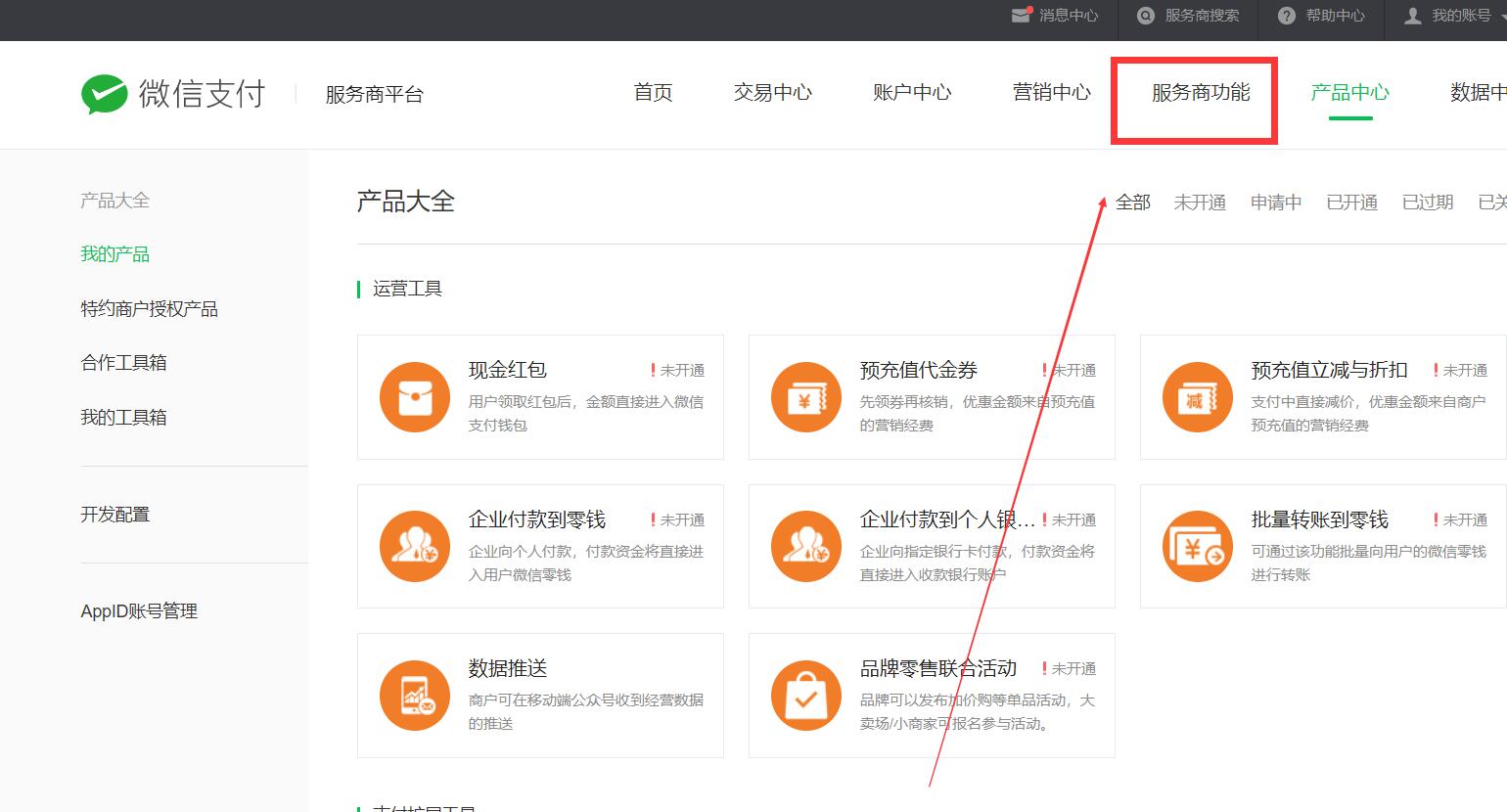The width and height of the screenshot is (1507, 812).
Task: Filter products by 已开通
Action: point(1352,203)
